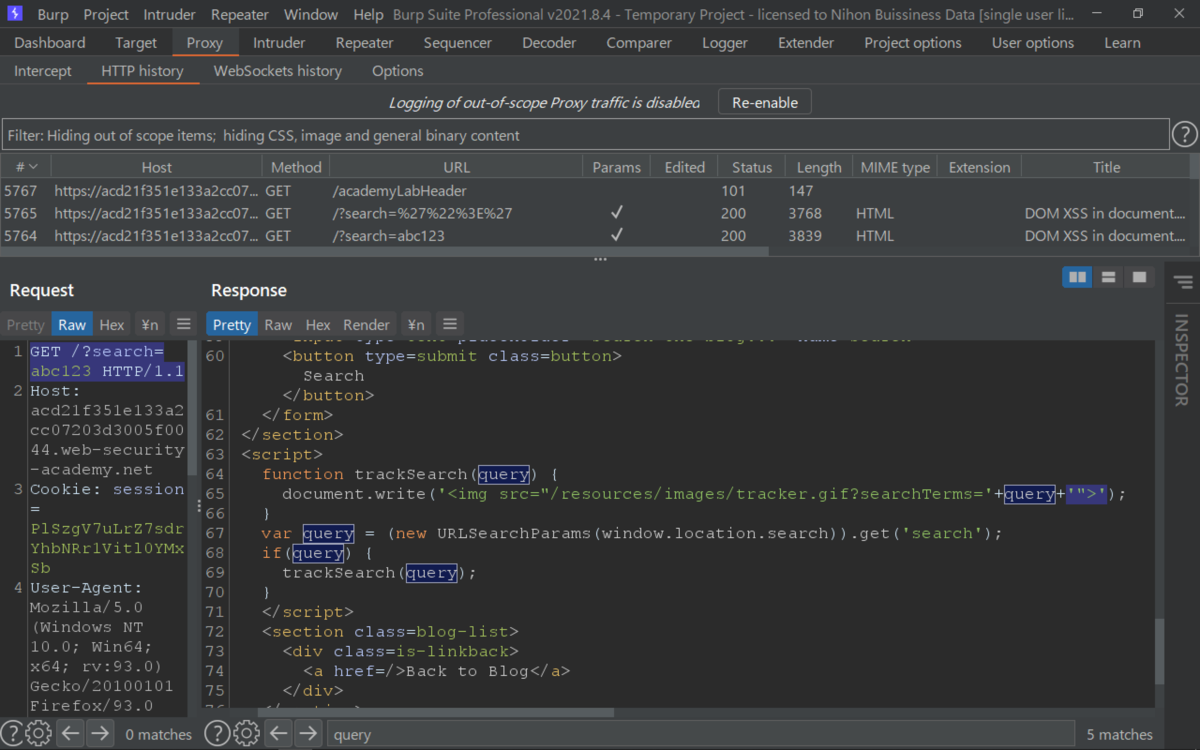Switch to Sequencer tab
This screenshot has height=750, width=1200.
pyautogui.click(x=458, y=43)
